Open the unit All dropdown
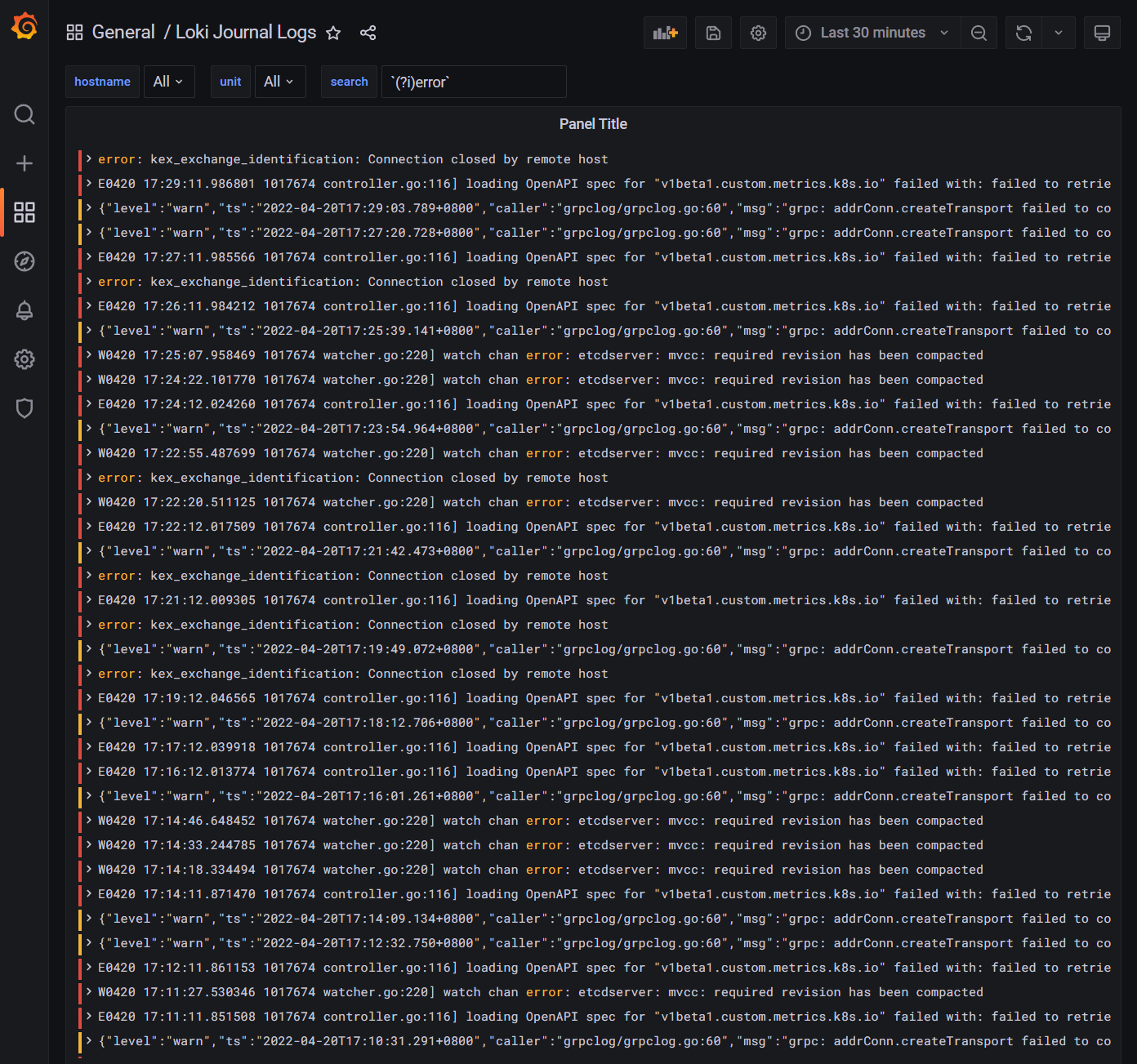The image size is (1137, 1064). pos(279,82)
